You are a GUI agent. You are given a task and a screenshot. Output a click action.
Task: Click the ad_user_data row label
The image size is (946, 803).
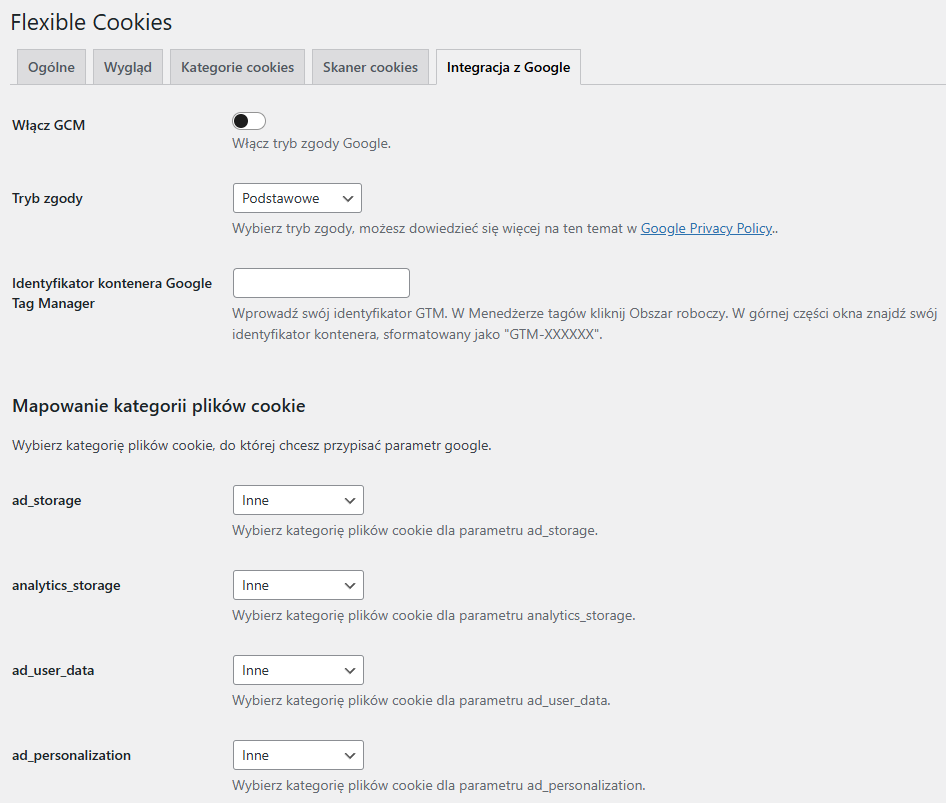pyautogui.click(x=53, y=670)
